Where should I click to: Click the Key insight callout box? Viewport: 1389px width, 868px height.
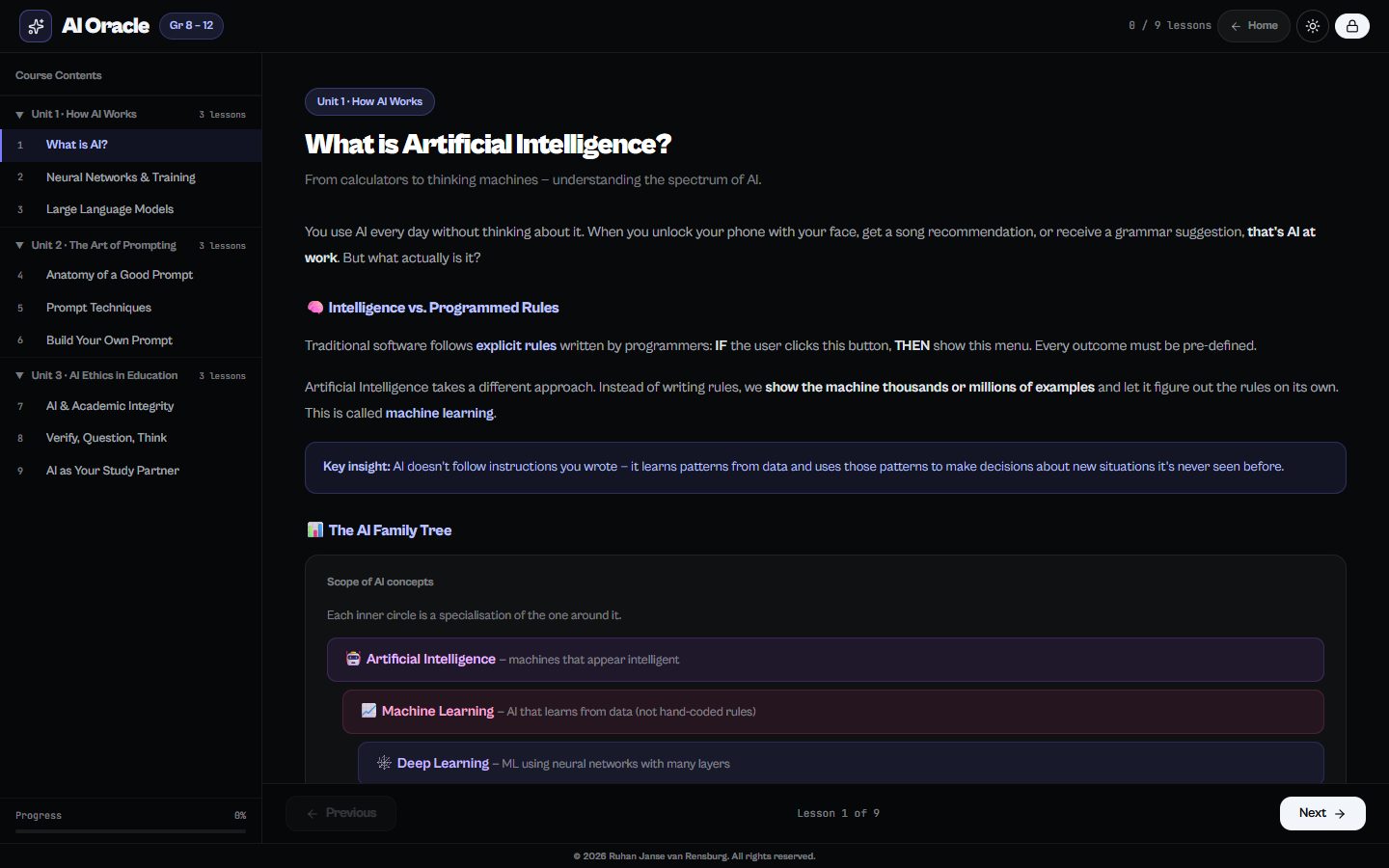825,468
